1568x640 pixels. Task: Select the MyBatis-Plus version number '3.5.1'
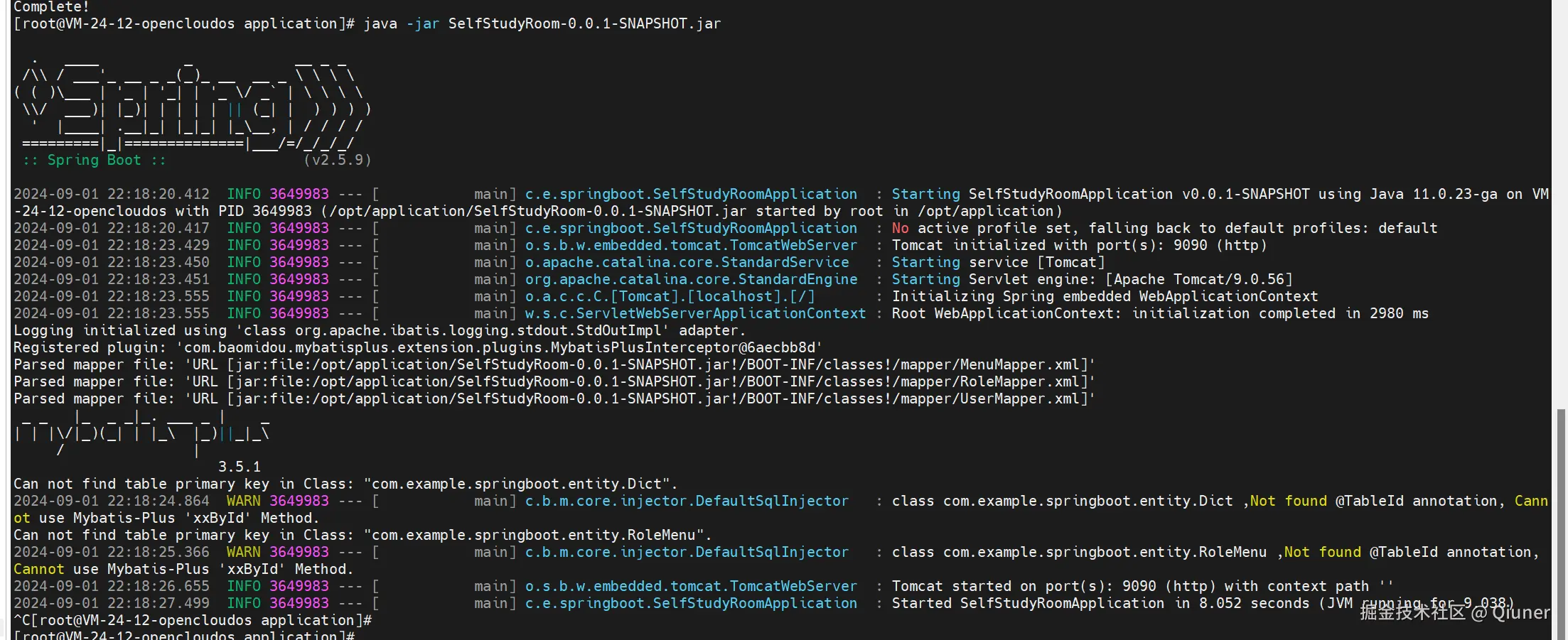pos(240,467)
